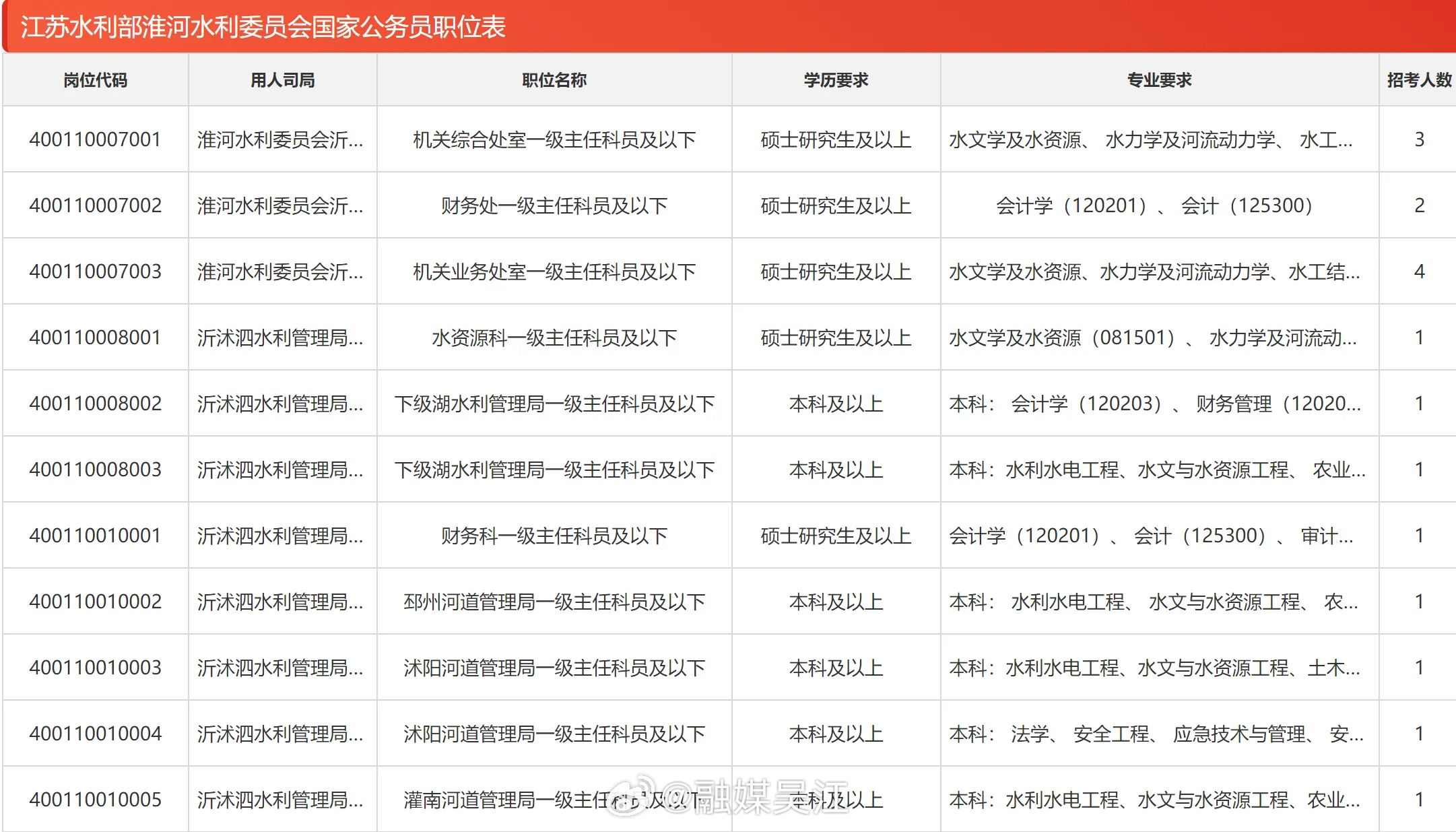
Task: Select job code 400110007003
Action: click(96, 271)
